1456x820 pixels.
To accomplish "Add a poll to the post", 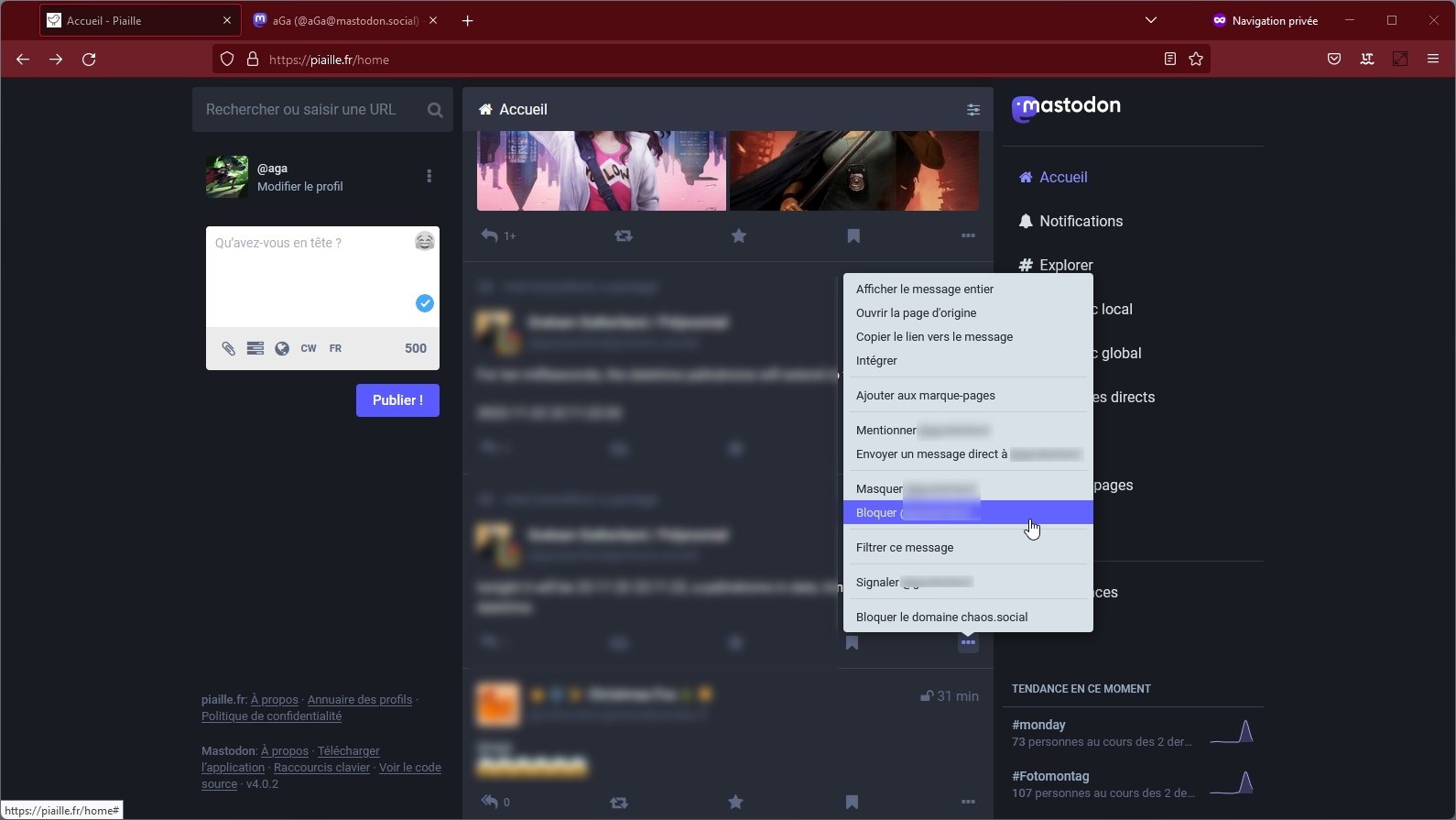I will coord(255,348).
